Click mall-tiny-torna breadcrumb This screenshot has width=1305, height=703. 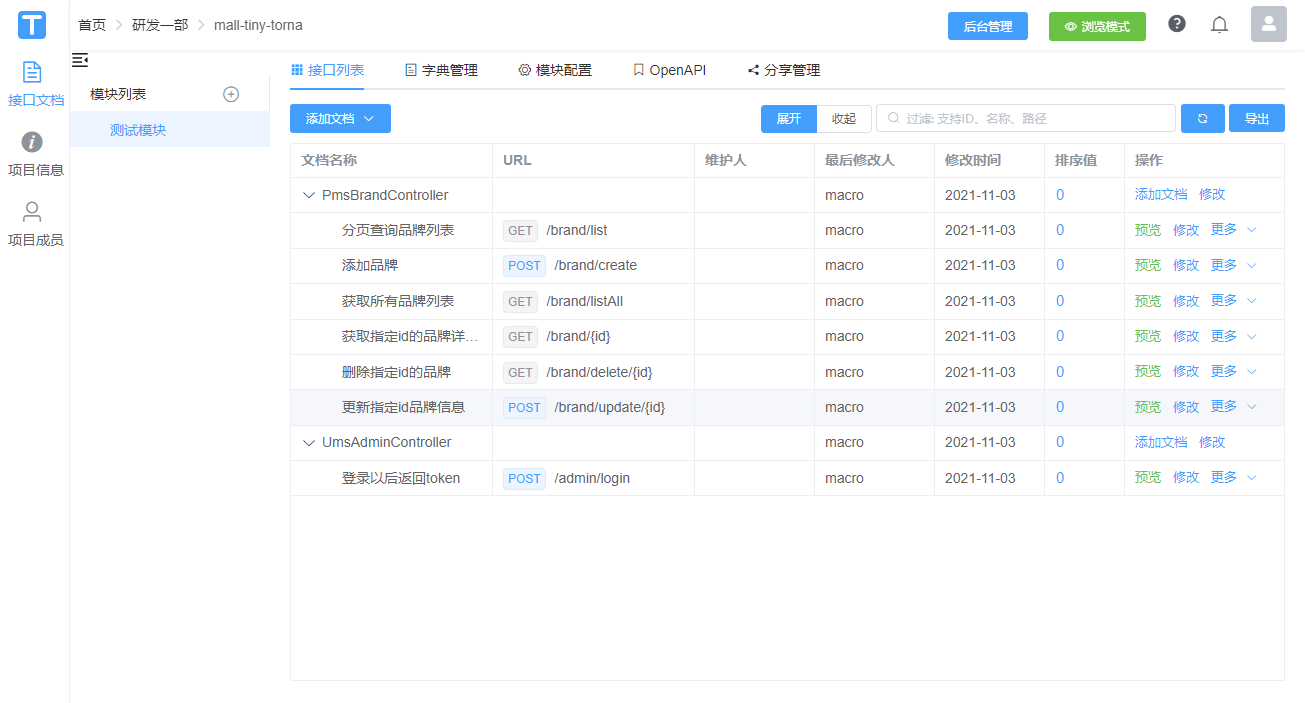click(x=258, y=25)
